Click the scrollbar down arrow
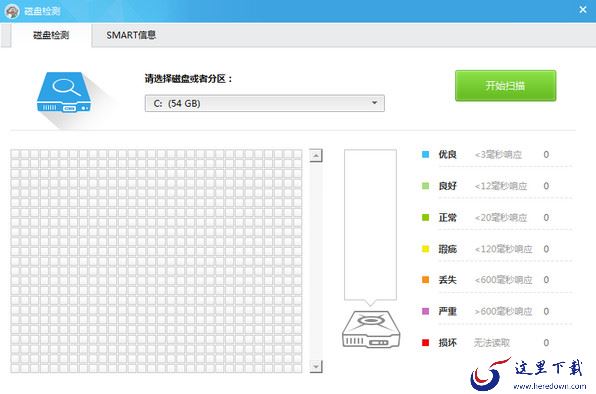 [x=316, y=366]
